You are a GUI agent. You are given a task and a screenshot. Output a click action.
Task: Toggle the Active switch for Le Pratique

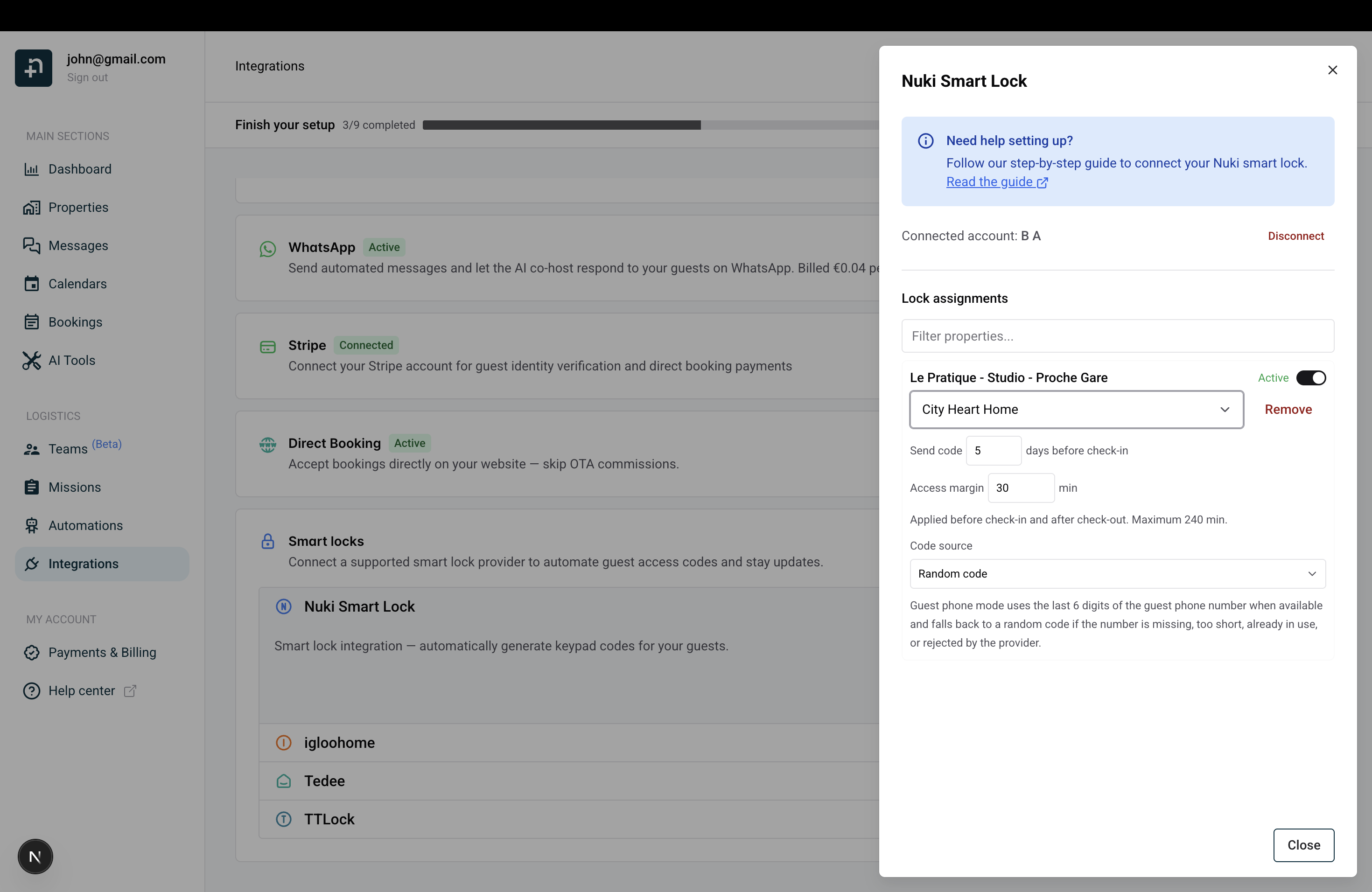click(1311, 378)
